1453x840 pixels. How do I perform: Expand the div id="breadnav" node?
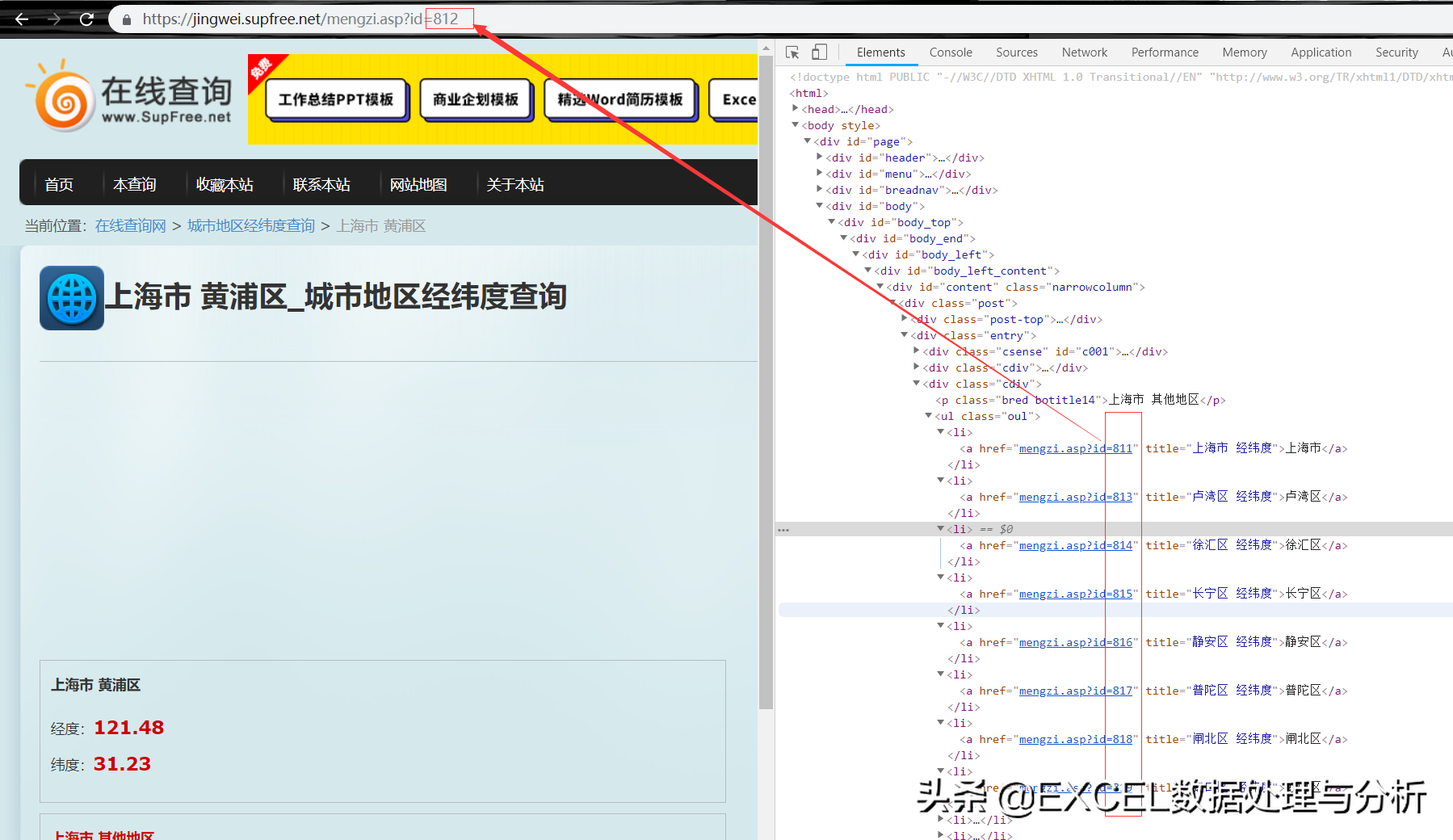820,190
